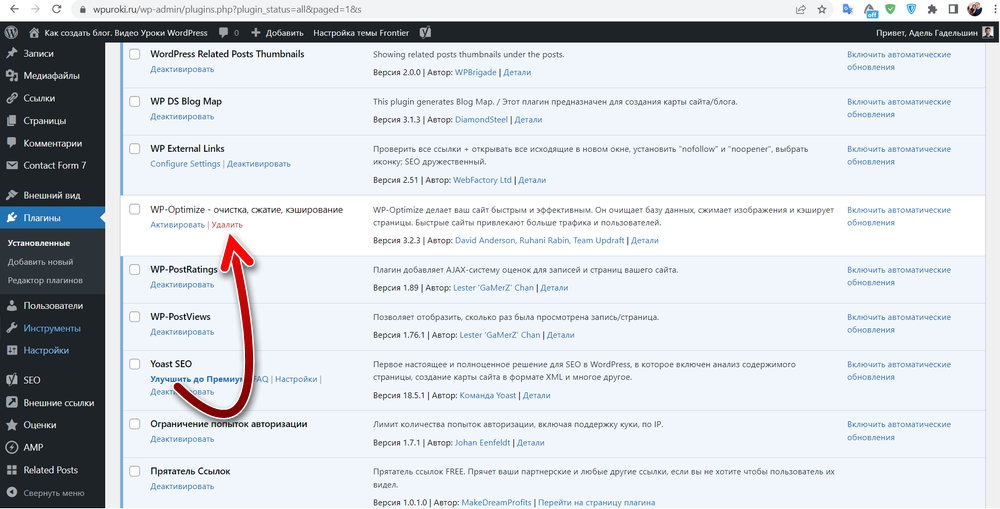Open site home icon in admin bar
Image resolution: width=1000 pixels, height=509 pixels.
pos(34,33)
